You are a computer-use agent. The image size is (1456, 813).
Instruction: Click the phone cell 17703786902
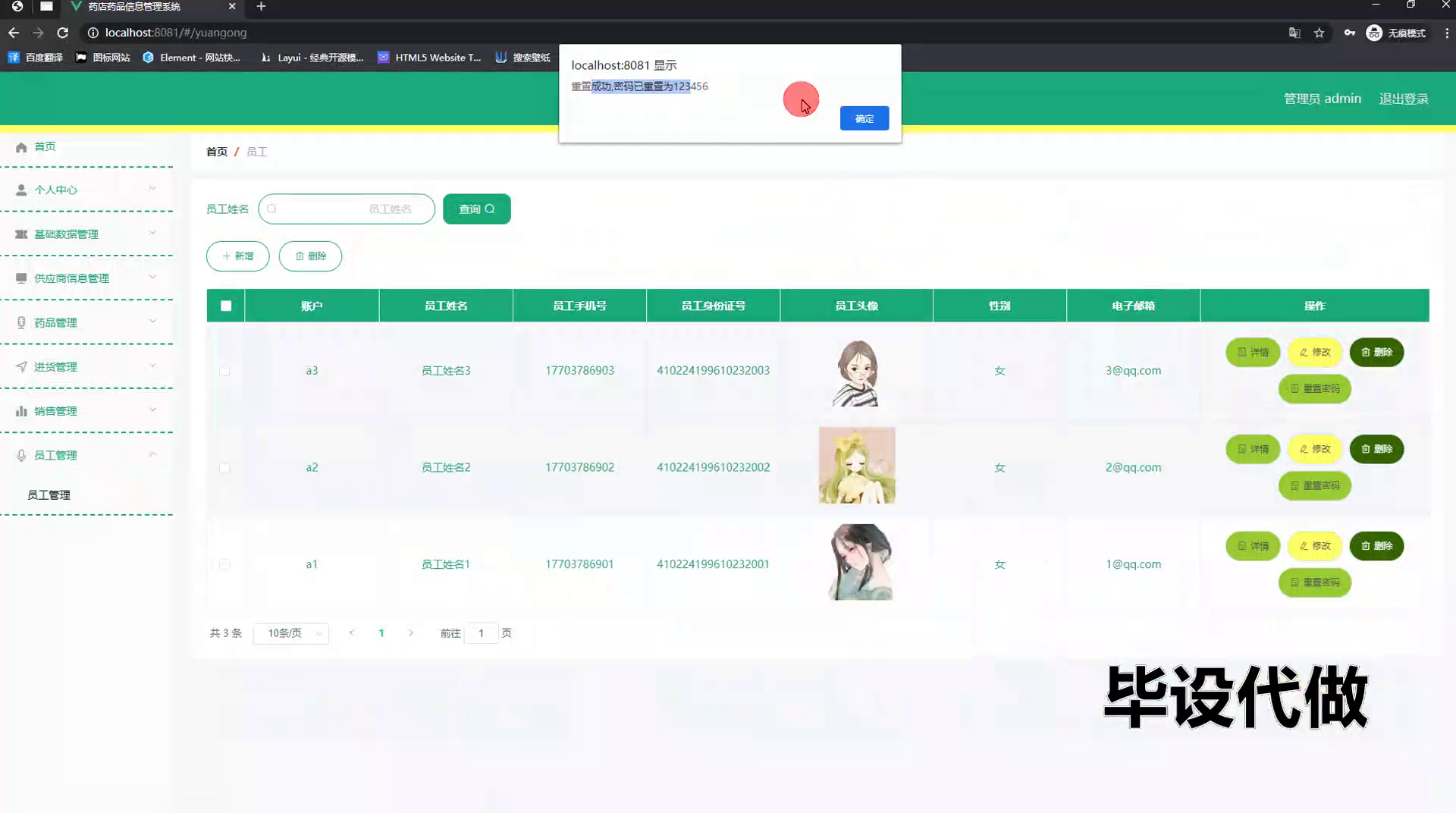click(579, 467)
